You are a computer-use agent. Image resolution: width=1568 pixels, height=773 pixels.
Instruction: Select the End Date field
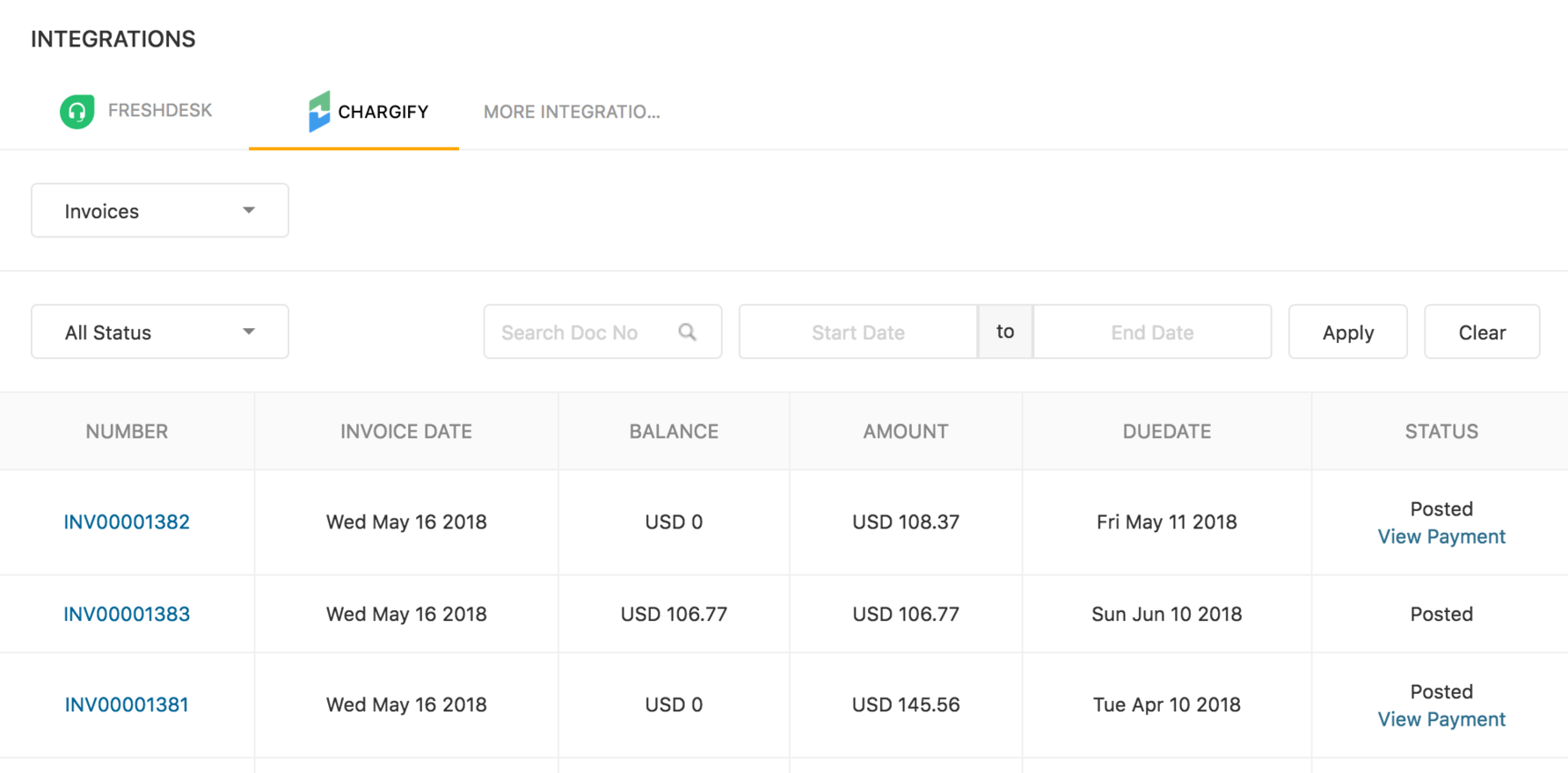tap(1152, 332)
